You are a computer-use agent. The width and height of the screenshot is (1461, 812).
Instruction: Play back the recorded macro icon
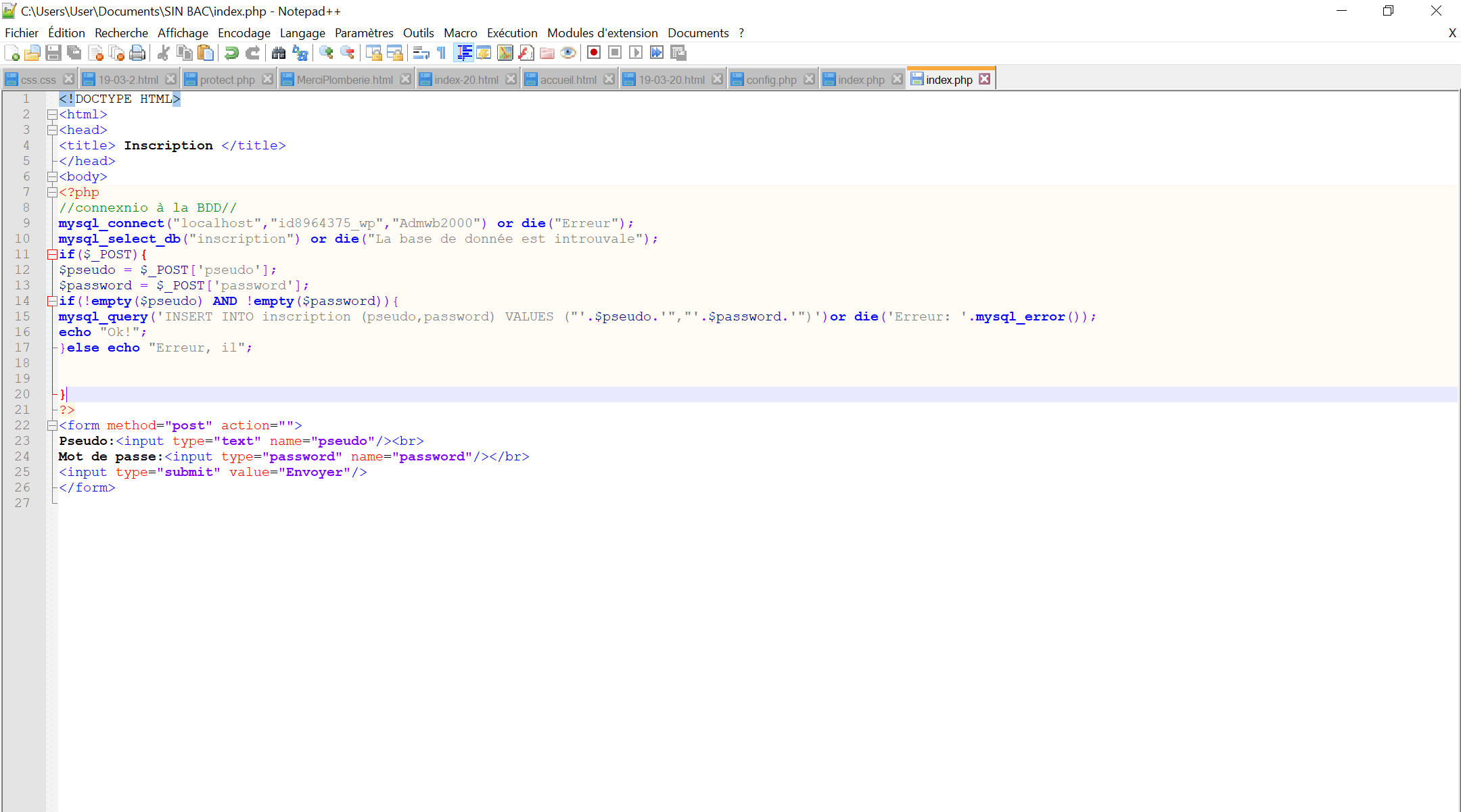tap(636, 53)
